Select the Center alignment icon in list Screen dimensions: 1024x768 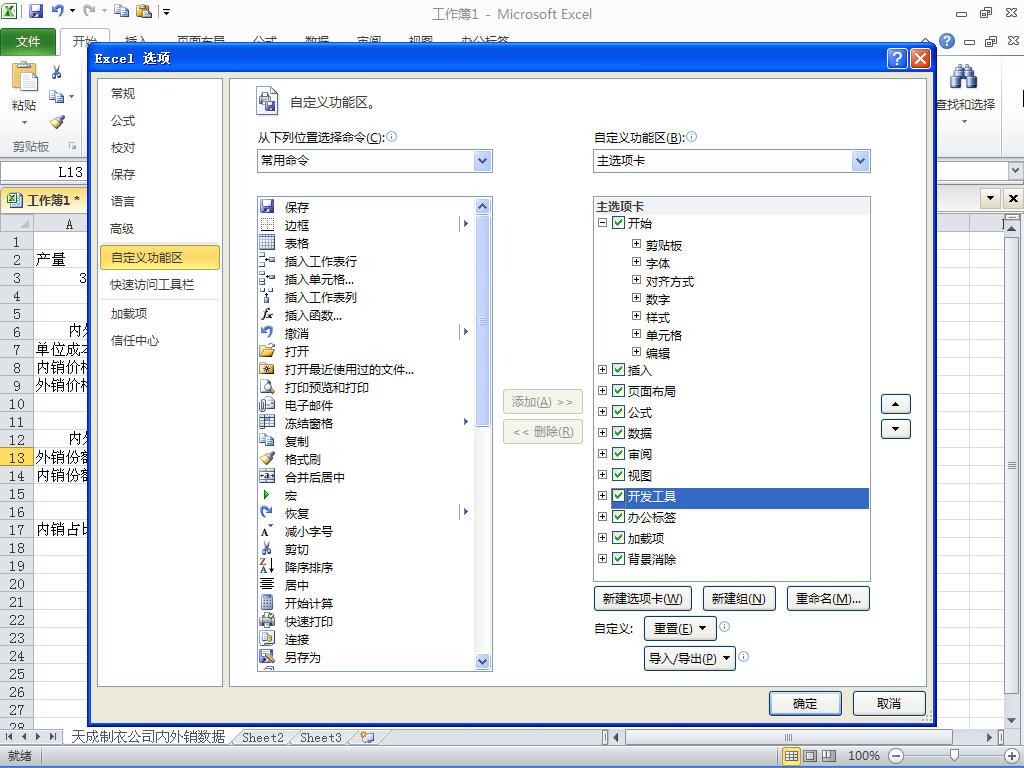point(267,584)
